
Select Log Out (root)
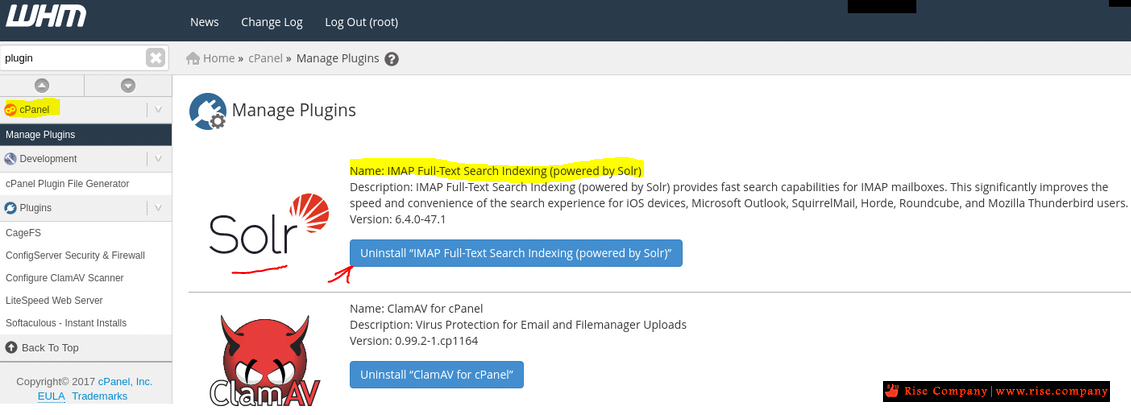click(361, 22)
